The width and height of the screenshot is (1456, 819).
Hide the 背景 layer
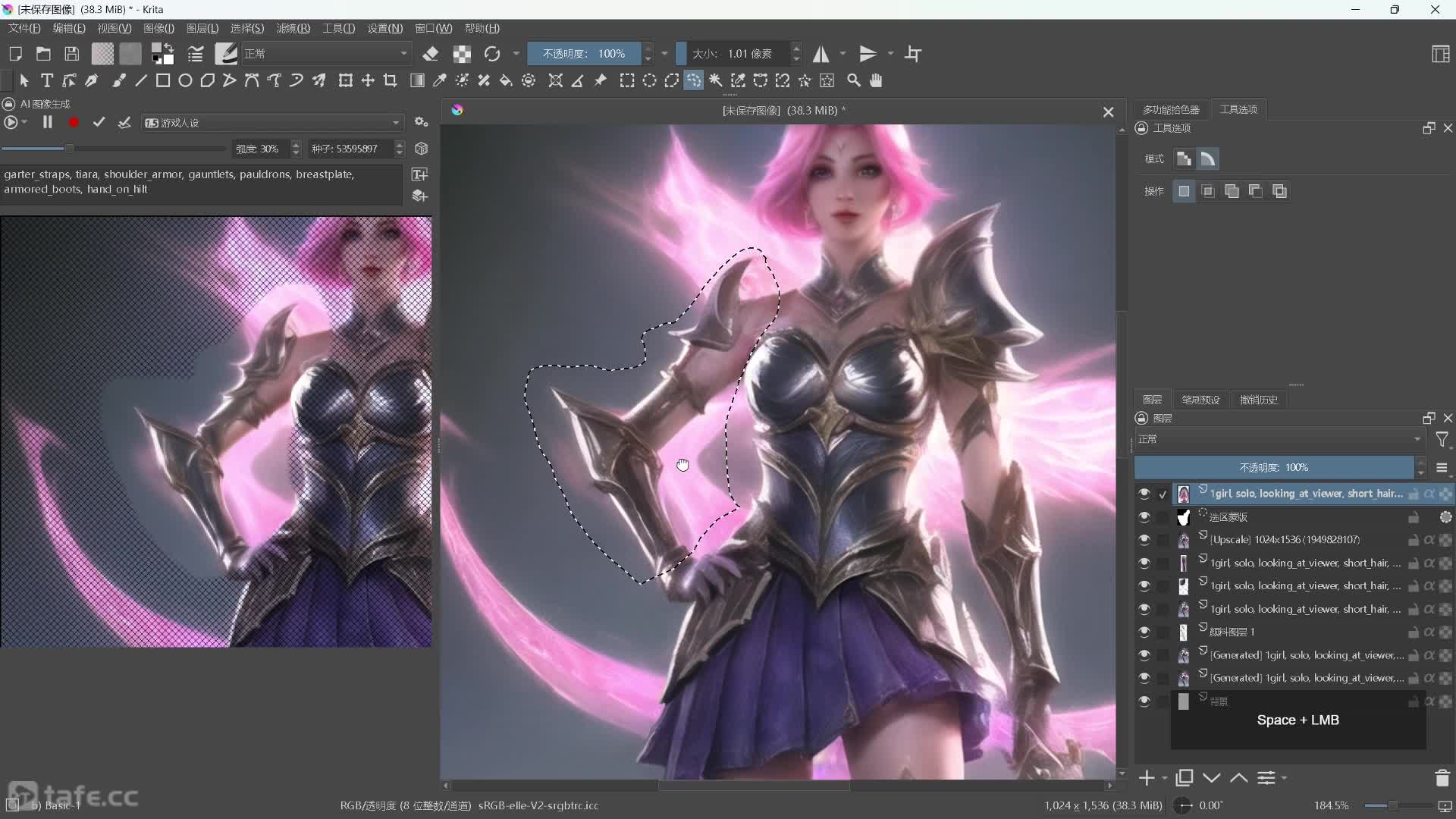click(x=1144, y=701)
